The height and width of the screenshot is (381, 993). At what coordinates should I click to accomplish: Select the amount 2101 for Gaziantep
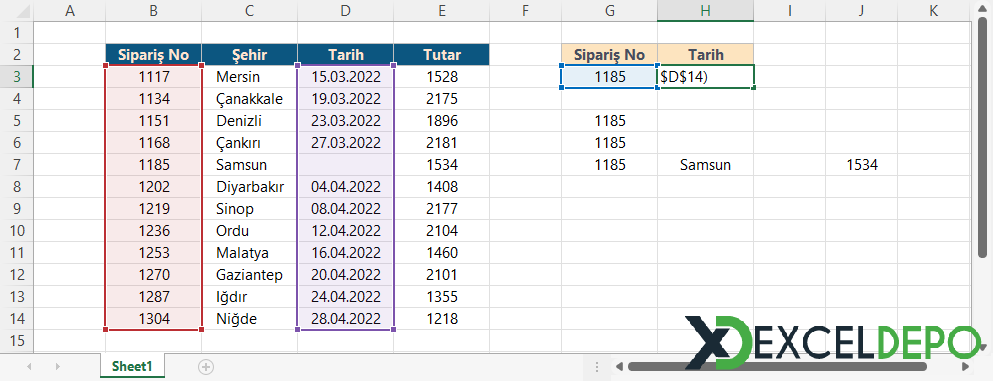click(441, 275)
